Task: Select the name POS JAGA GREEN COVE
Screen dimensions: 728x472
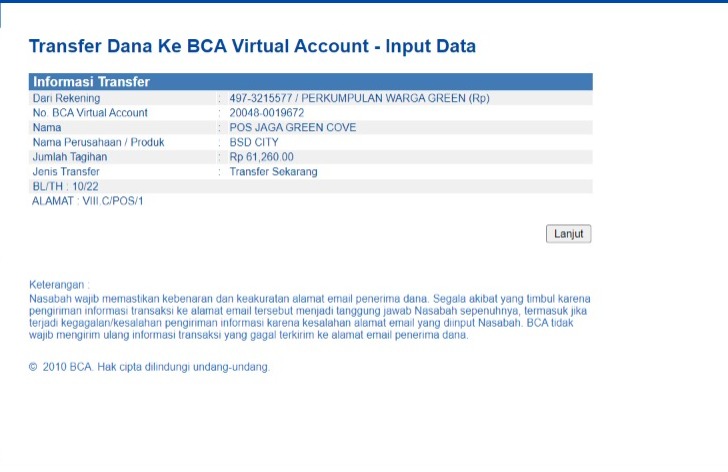Action: point(292,127)
